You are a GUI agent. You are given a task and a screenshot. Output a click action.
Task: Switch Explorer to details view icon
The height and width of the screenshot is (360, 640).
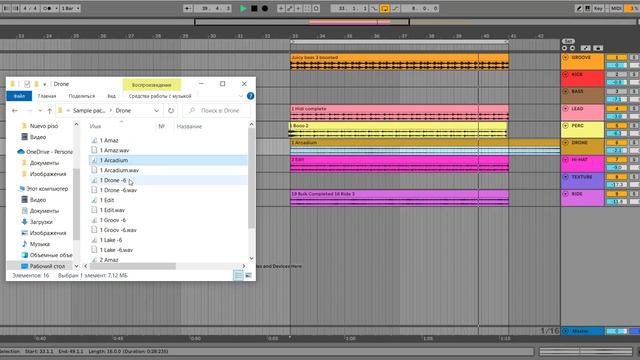coord(238,276)
